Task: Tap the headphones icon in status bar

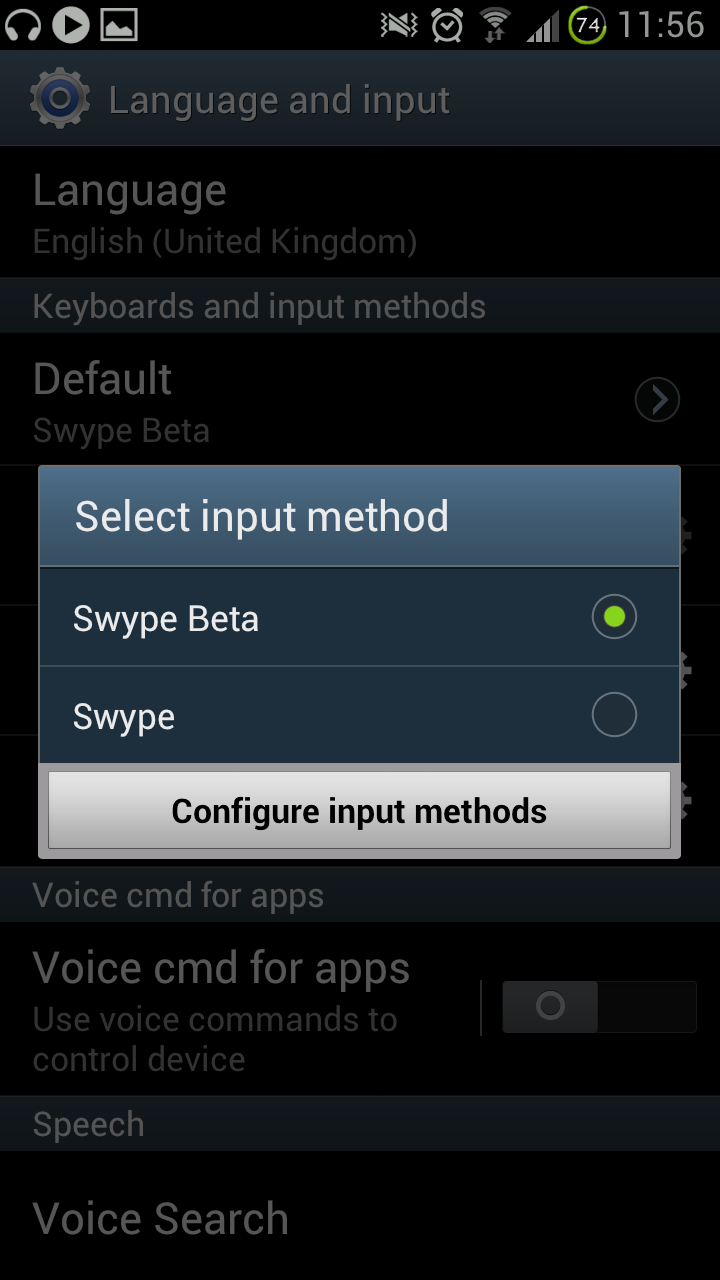Action: (x=22, y=25)
